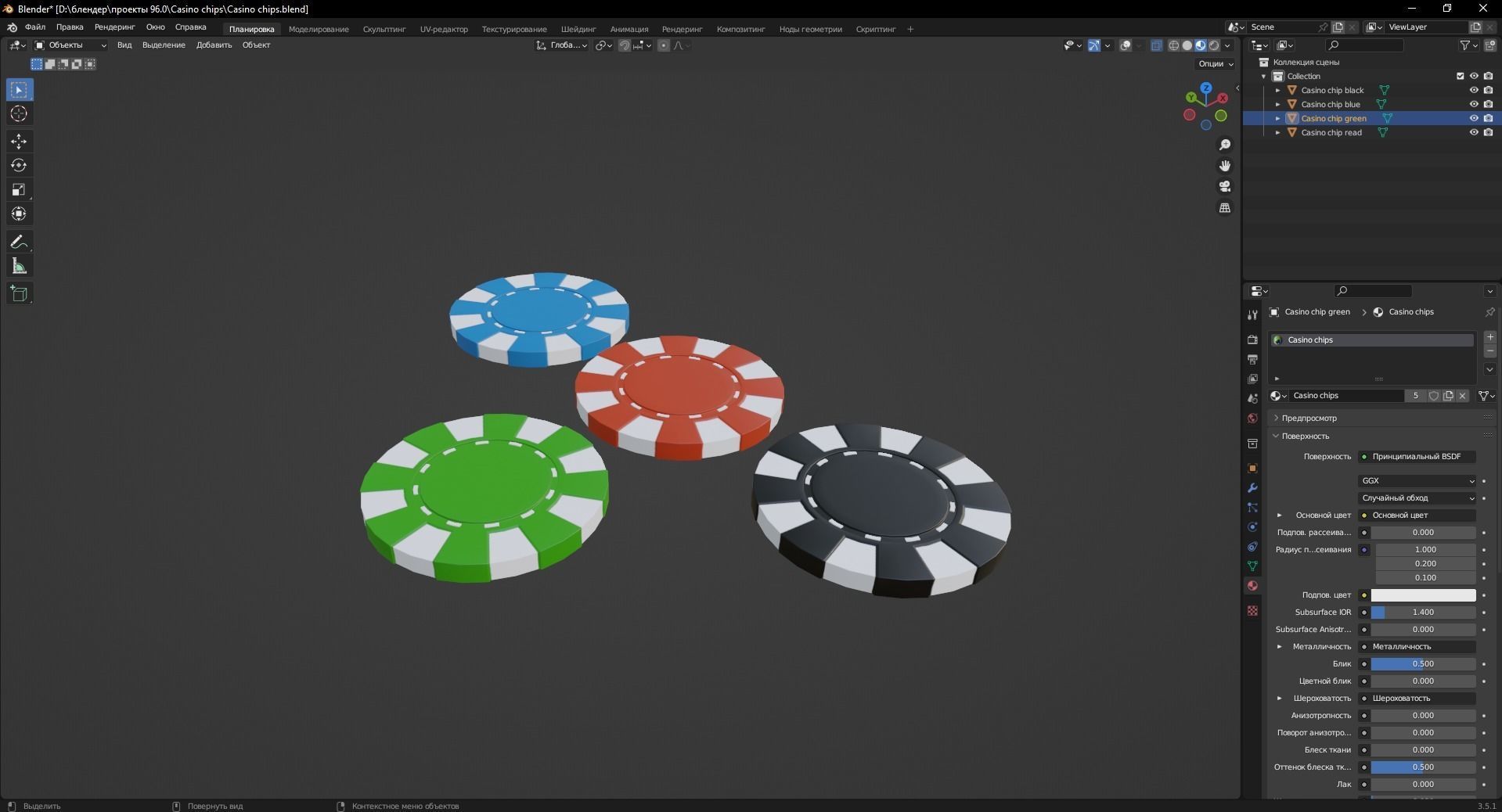Add a new material slot
1502x812 pixels.
[1490, 337]
